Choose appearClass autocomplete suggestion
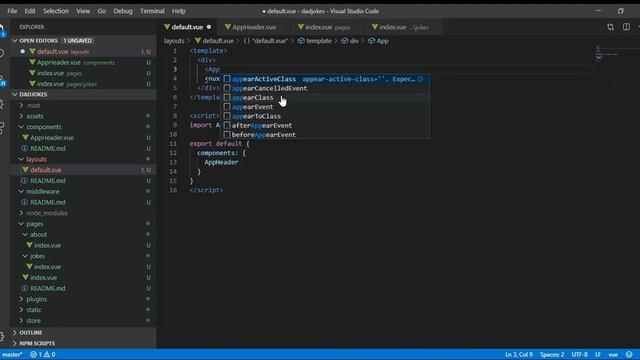This screenshot has height=360, width=640. [x=325, y=98]
